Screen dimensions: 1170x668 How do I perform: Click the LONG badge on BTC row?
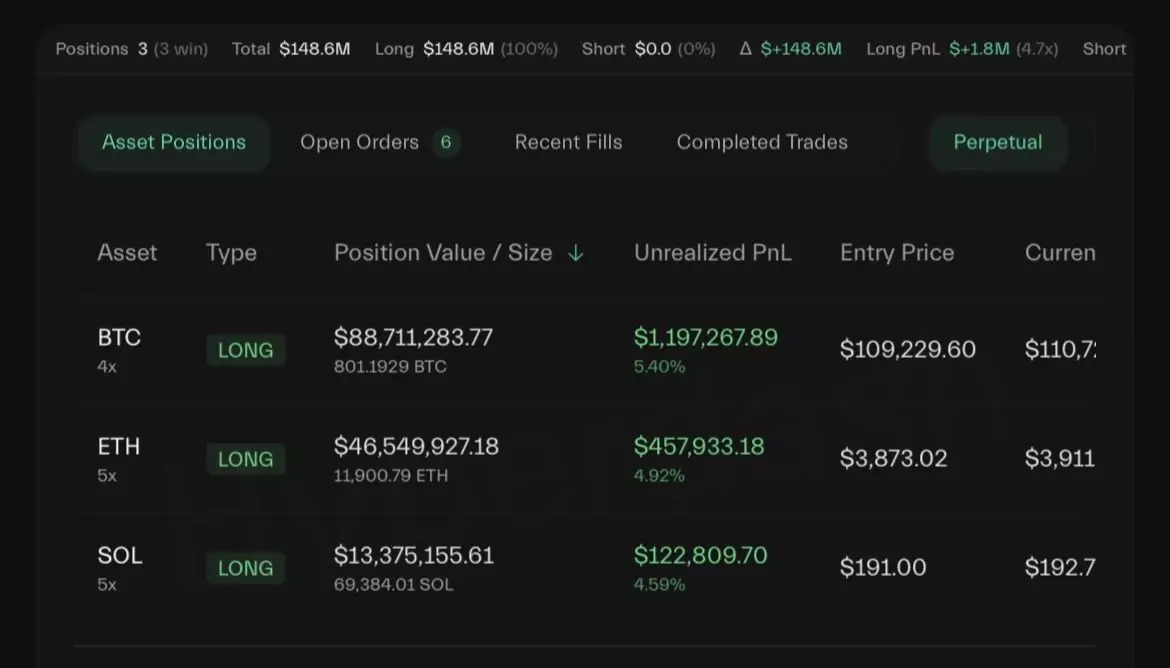pos(245,350)
